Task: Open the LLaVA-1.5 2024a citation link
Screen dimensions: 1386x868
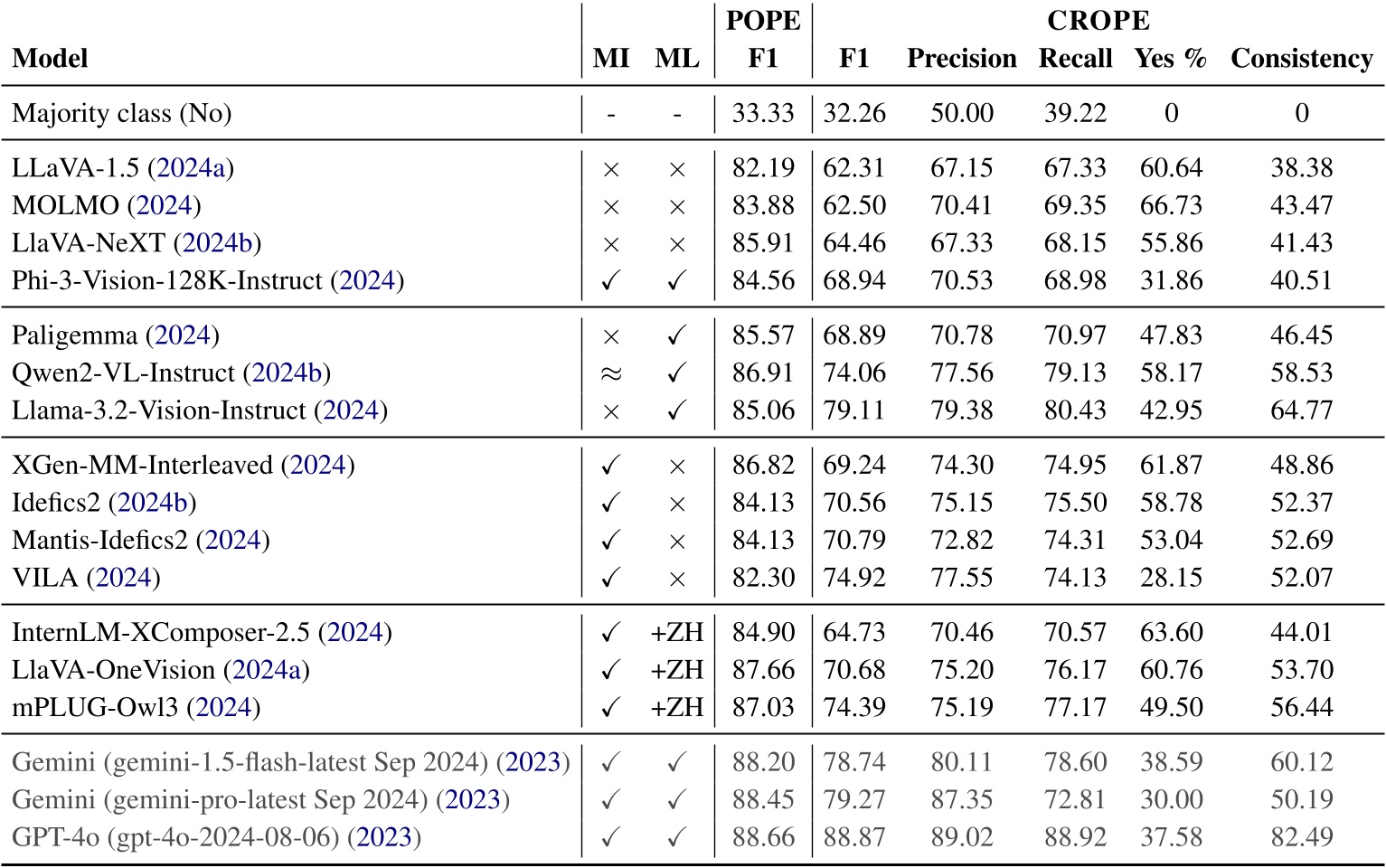Action: pyautogui.click(x=191, y=168)
